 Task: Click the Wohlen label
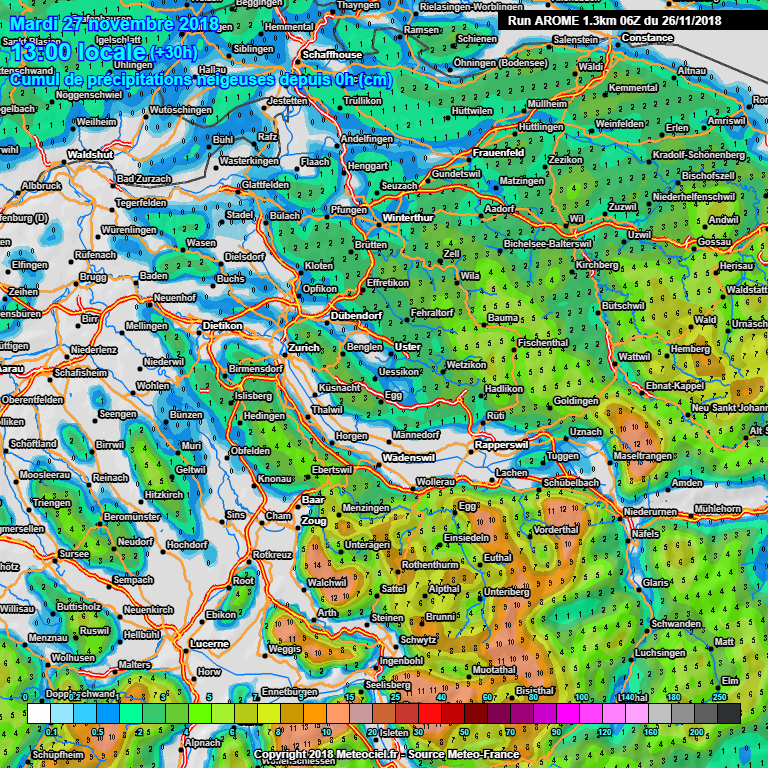coord(153,386)
